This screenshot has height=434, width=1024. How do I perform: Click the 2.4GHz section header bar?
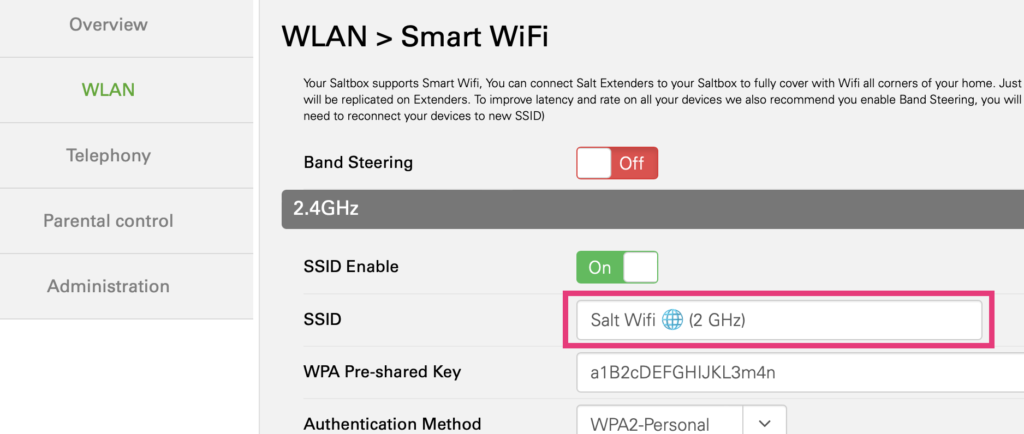point(650,210)
